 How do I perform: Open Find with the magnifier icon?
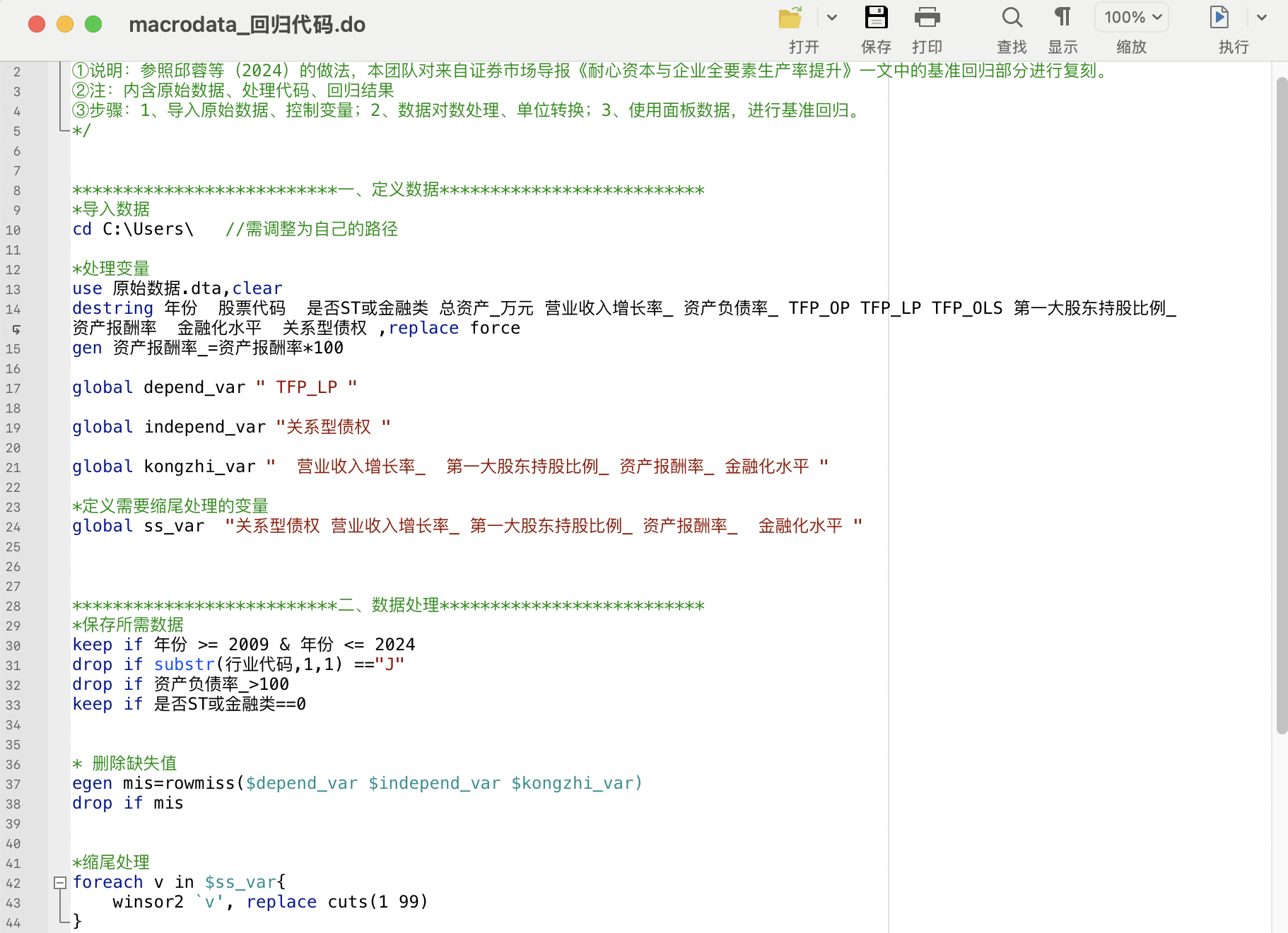tap(1012, 18)
